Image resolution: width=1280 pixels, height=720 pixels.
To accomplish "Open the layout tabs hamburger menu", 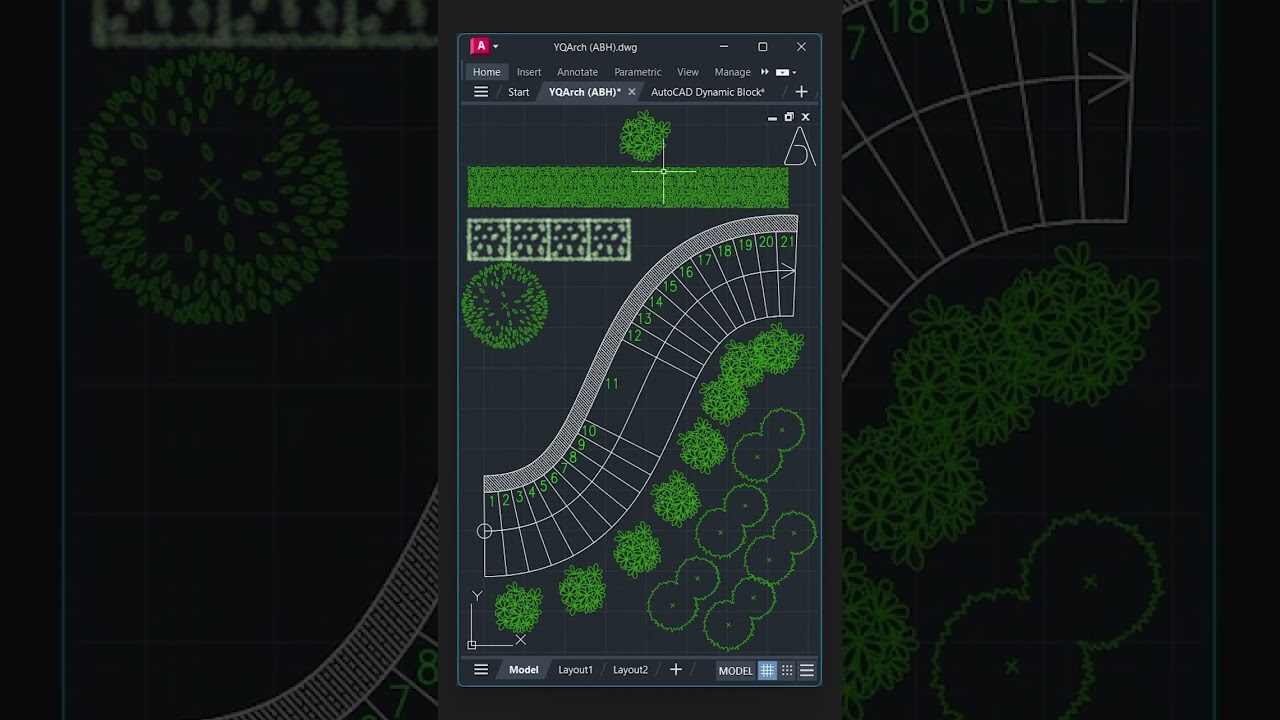I will (481, 670).
